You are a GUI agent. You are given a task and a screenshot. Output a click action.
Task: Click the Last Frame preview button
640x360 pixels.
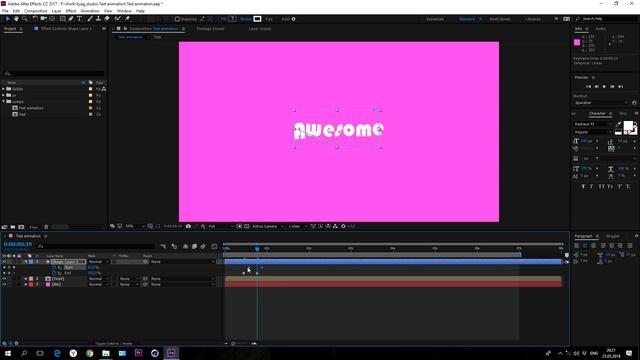621,87
